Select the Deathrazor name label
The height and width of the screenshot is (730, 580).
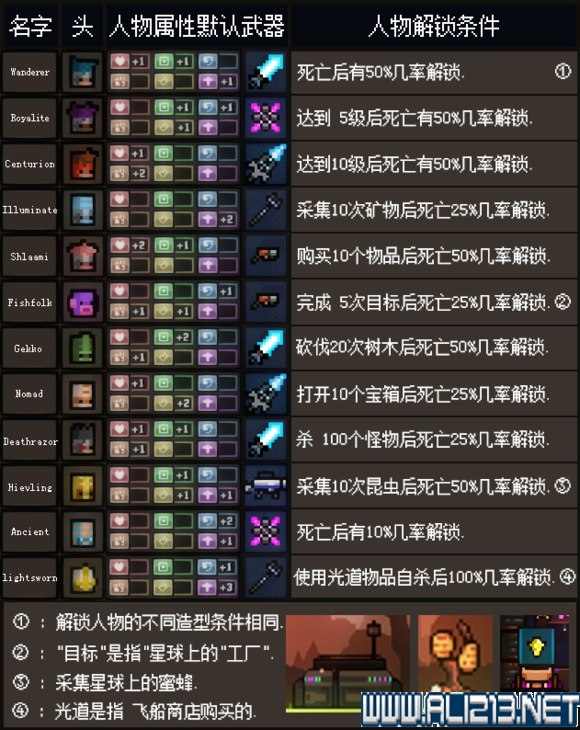point(29,440)
